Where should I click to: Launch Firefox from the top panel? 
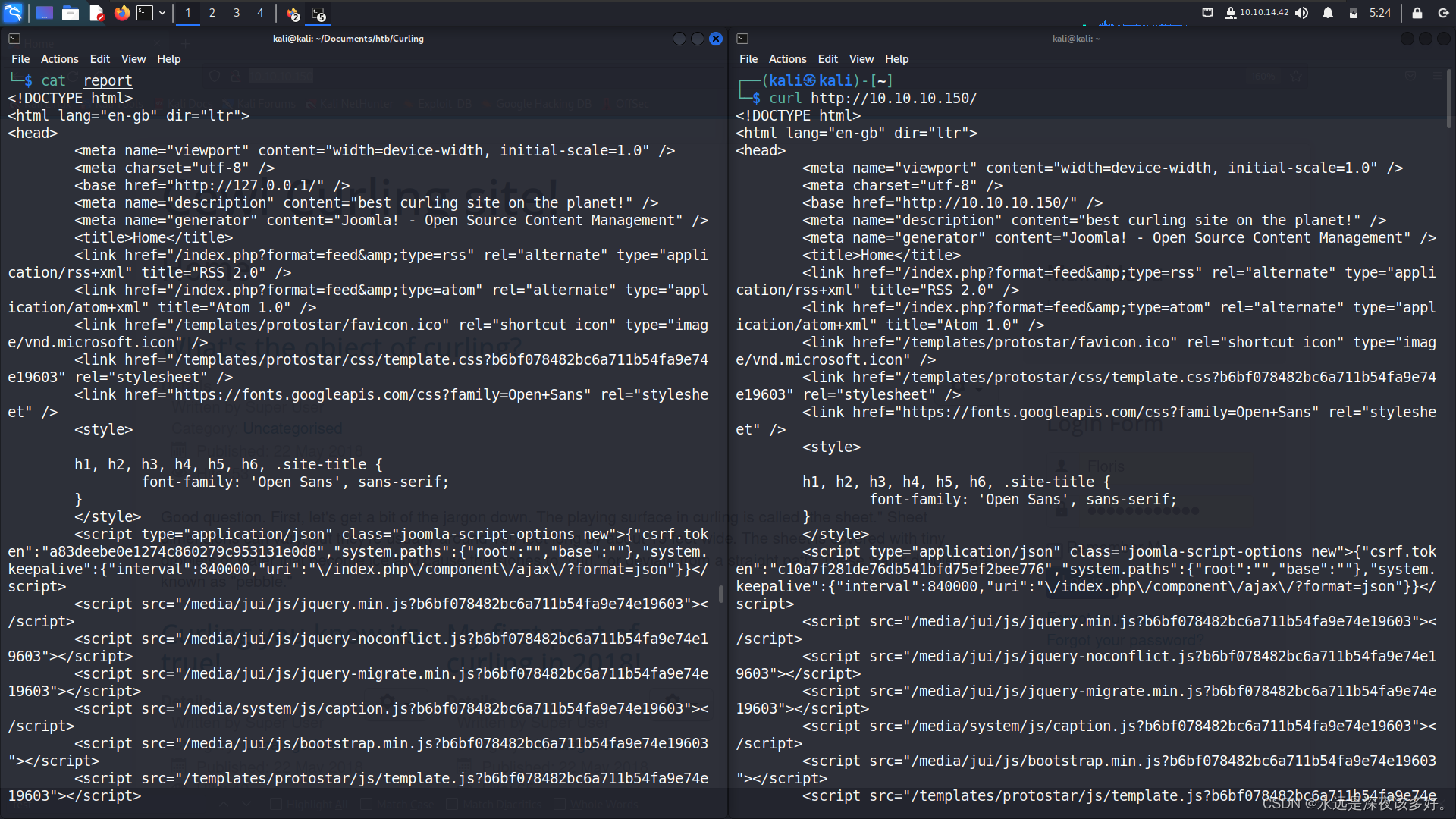coord(121,13)
